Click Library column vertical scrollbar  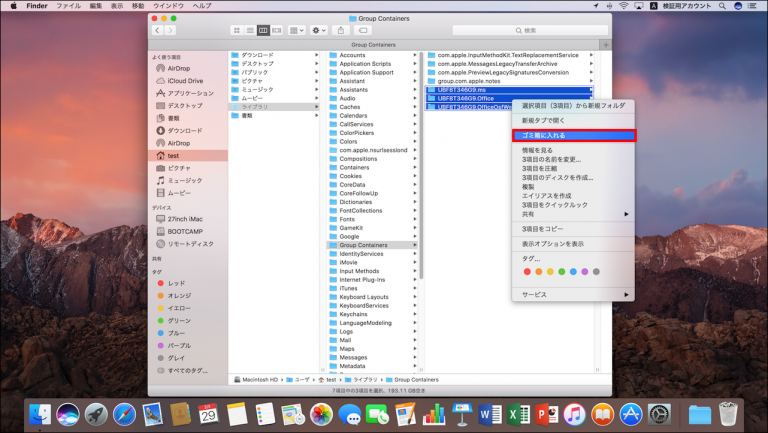[x=421, y=167]
